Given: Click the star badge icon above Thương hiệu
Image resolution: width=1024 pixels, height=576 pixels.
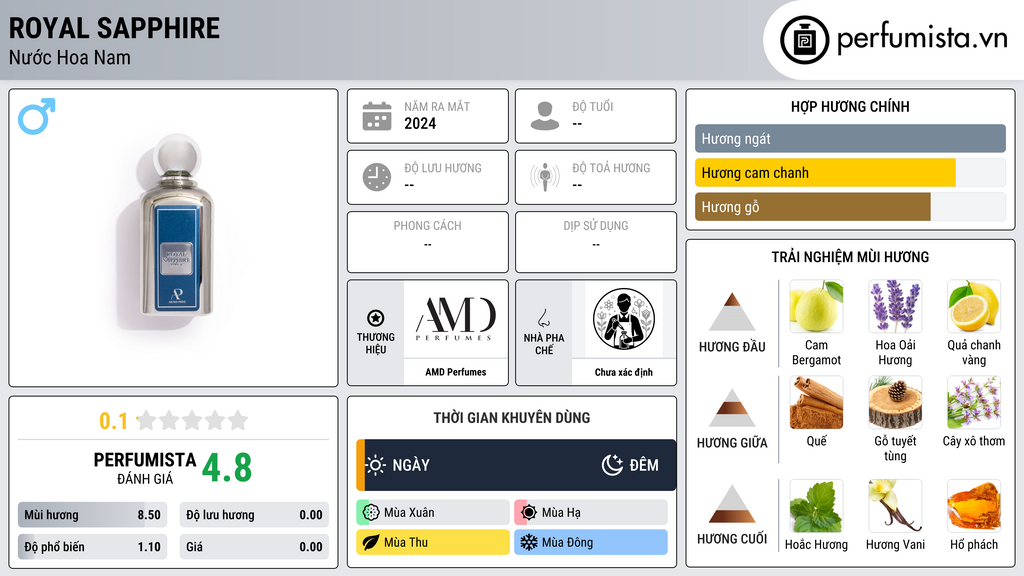Looking at the screenshot, I should 376,318.
